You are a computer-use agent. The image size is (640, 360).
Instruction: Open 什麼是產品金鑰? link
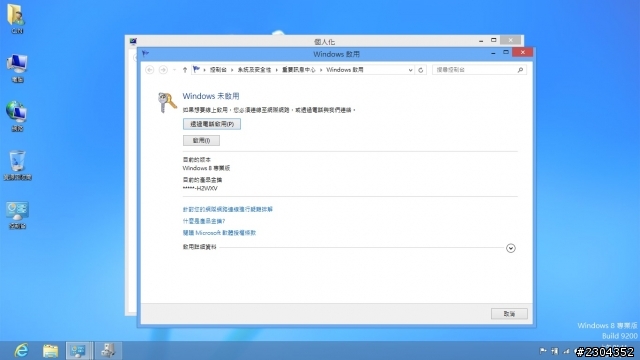coord(204,221)
